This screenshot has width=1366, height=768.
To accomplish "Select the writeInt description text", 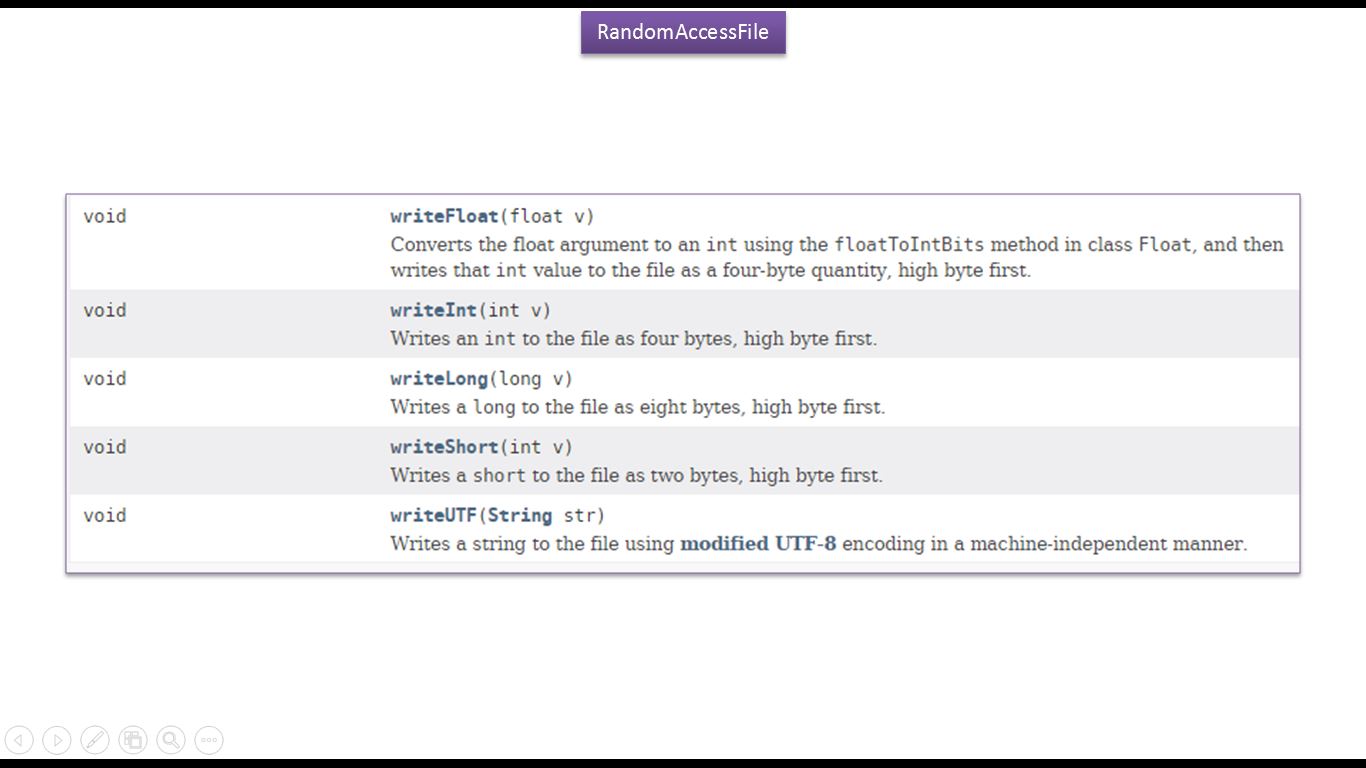I will [x=633, y=339].
